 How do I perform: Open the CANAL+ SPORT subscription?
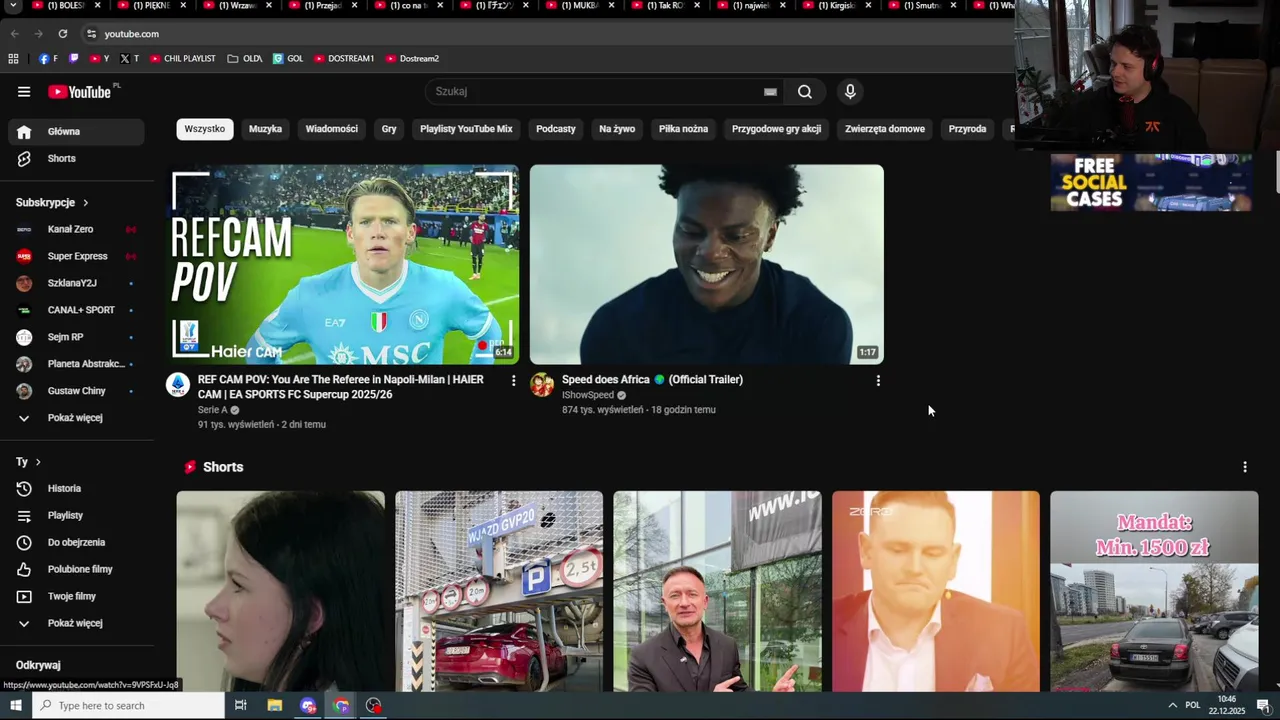76,311
